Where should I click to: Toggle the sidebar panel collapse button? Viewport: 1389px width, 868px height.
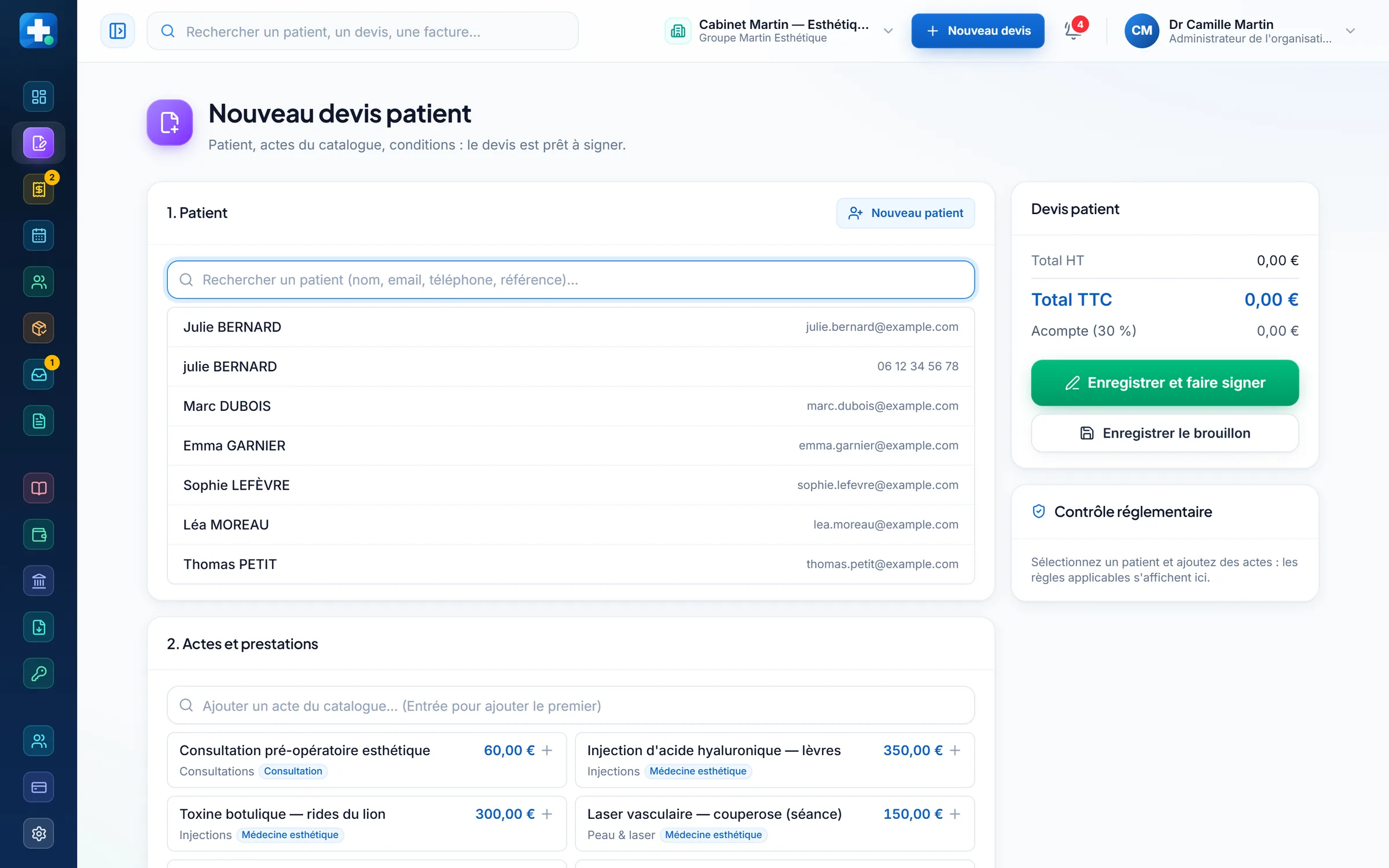click(x=117, y=31)
